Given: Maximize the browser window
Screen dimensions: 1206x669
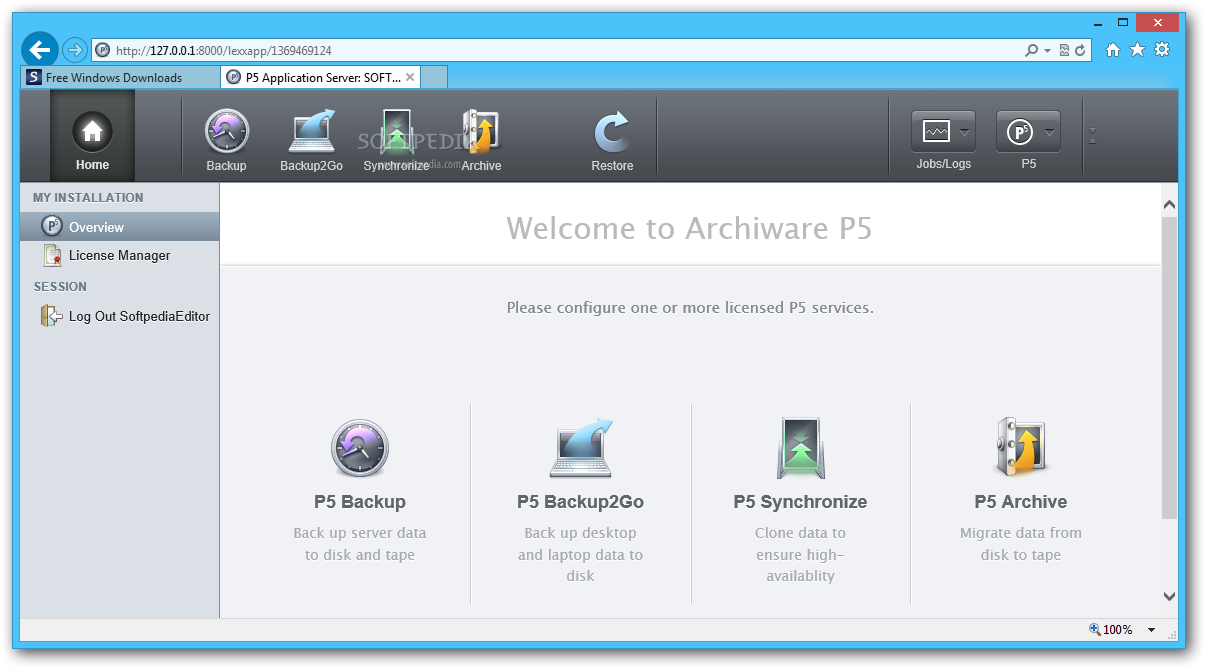Looking at the screenshot, I should (x=1123, y=21).
